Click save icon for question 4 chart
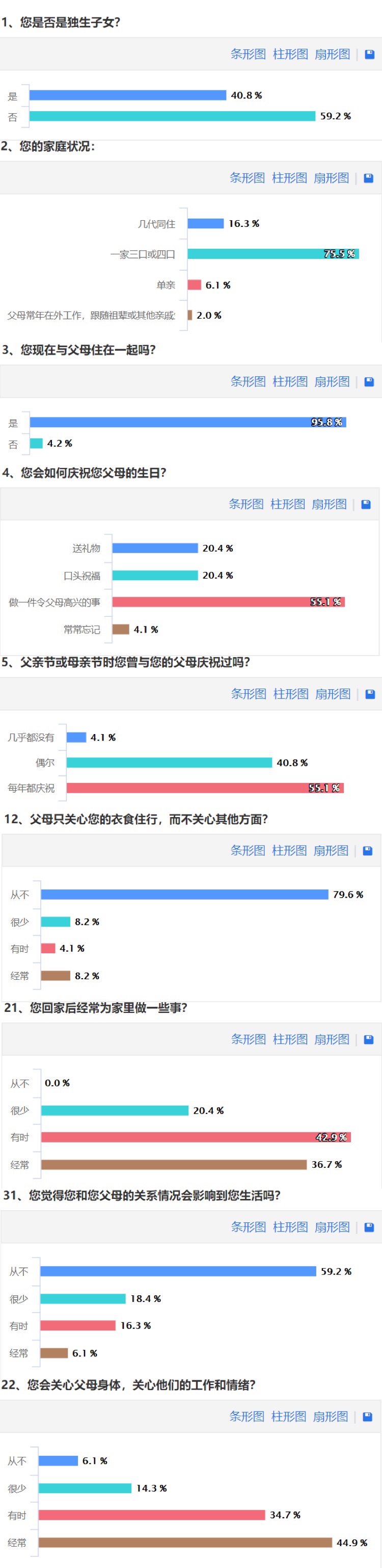Viewport: 382px width, 1568px height. (x=366, y=505)
